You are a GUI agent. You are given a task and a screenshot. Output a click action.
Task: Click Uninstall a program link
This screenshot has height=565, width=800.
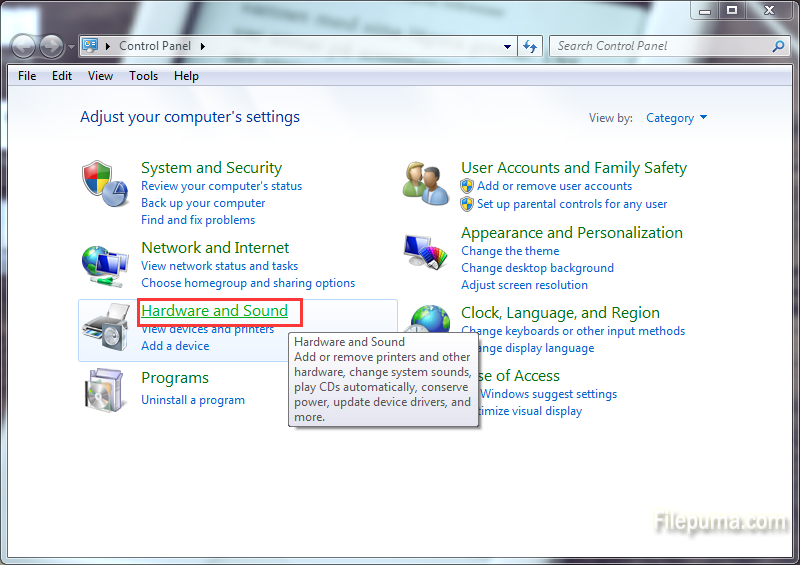pyautogui.click(x=193, y=400)
